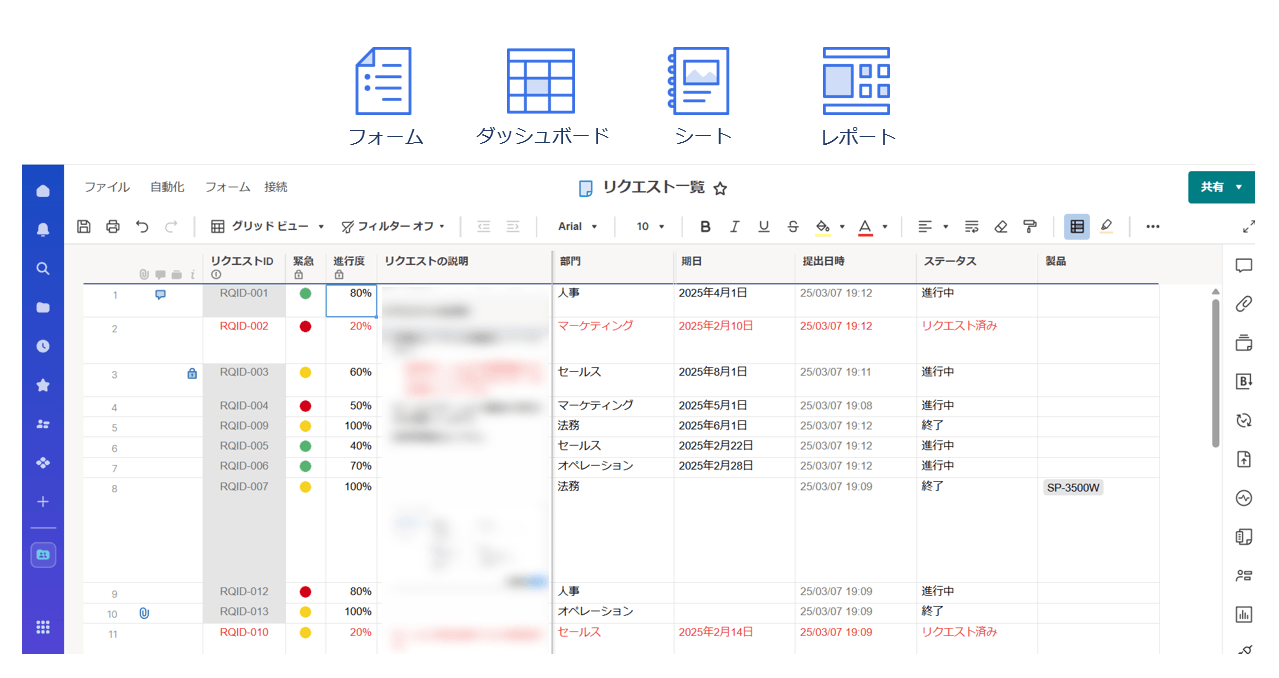This screenshot has width=1279, height=678.
Task: Toggle bold formatting in the toolbar
Action: pos(705,226)
